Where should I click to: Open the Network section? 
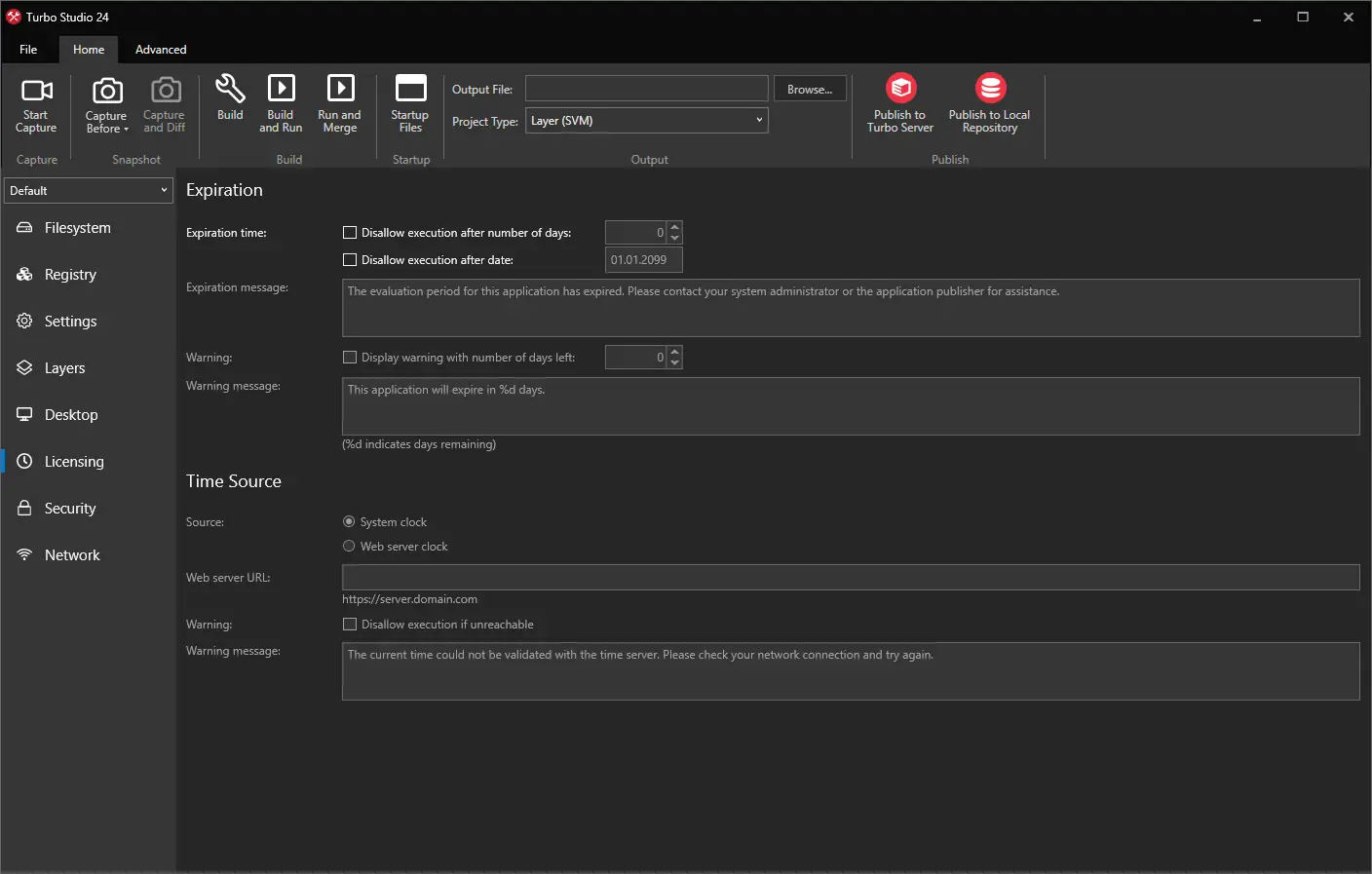(89, 555)
